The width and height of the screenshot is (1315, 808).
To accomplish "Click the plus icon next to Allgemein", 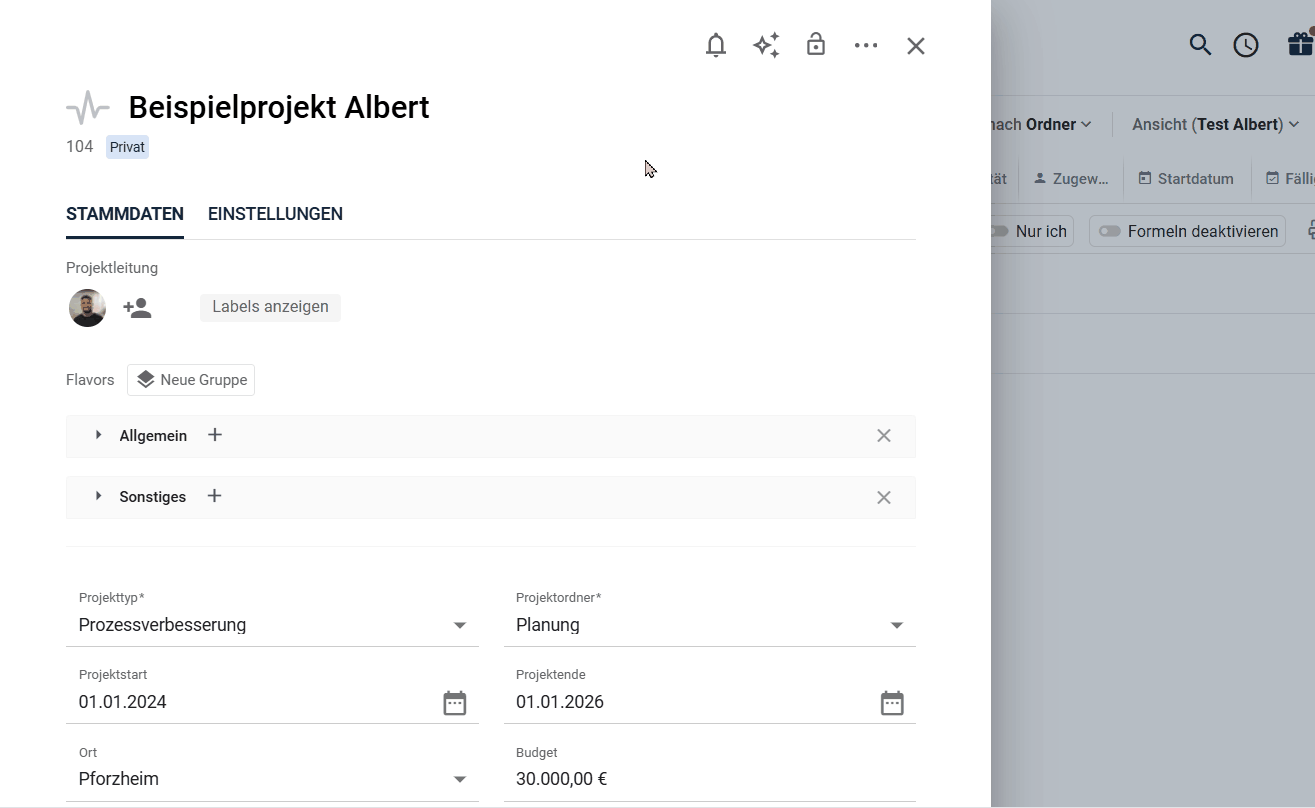I will coord(215,435).
